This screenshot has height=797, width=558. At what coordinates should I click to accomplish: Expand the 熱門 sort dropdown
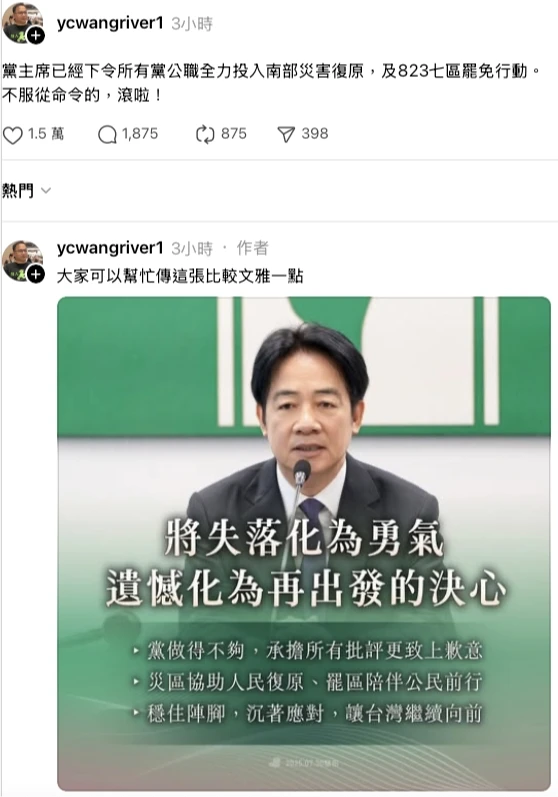click(x=26, y=191)
